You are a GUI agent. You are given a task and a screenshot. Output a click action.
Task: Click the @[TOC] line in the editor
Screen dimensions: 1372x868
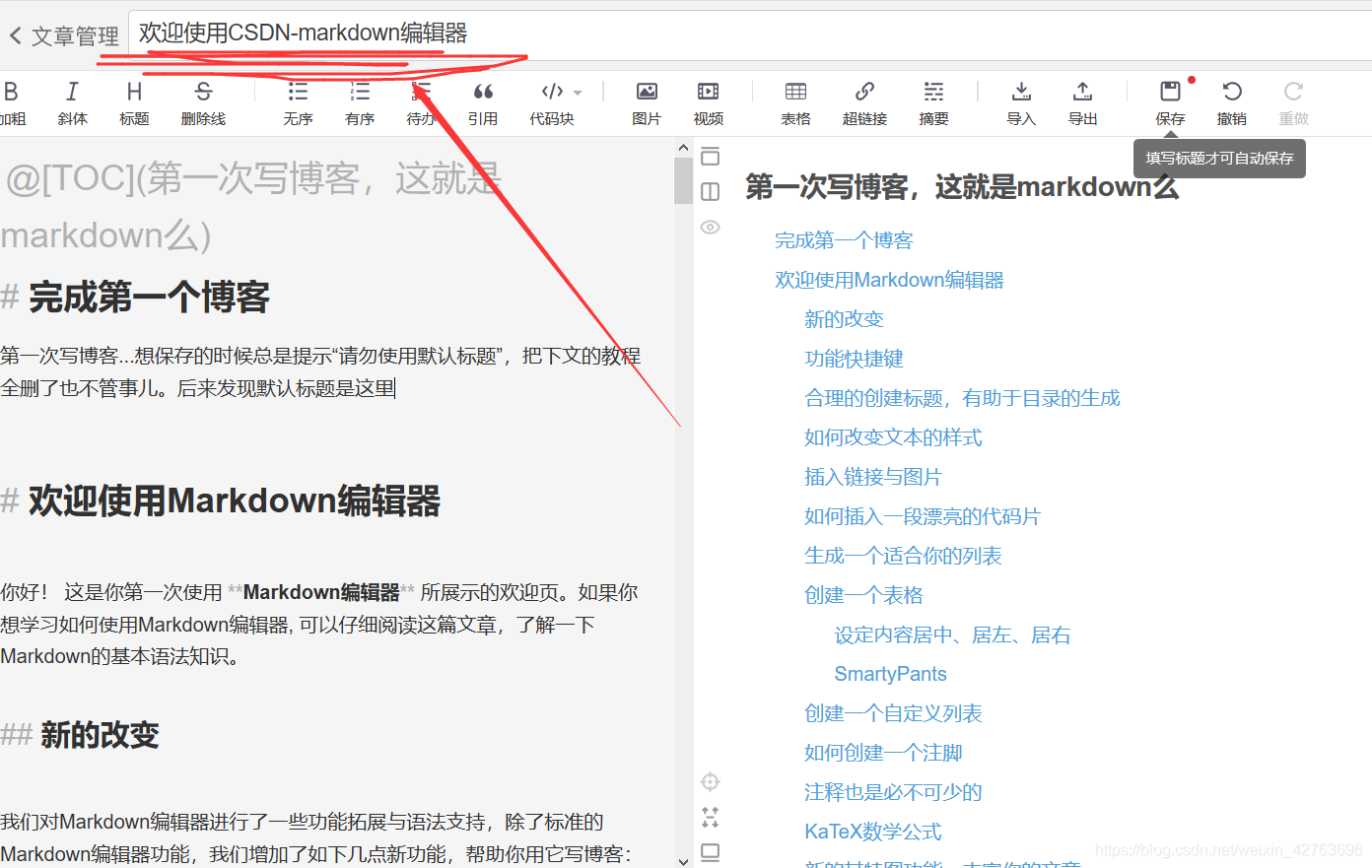[251, 207]
